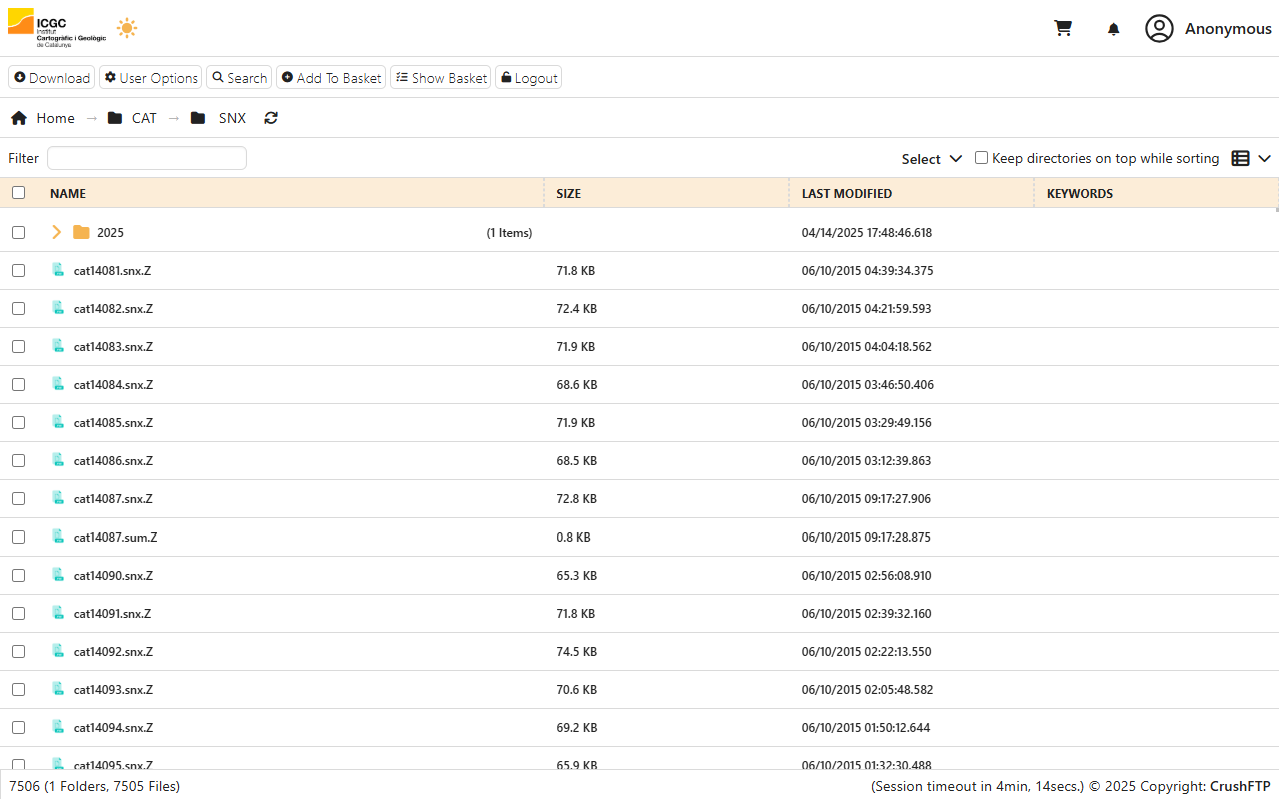Screen dimensions: 1279x799
Task: Open the Anonymous user avatar icon
Action: pos(1159,29)
